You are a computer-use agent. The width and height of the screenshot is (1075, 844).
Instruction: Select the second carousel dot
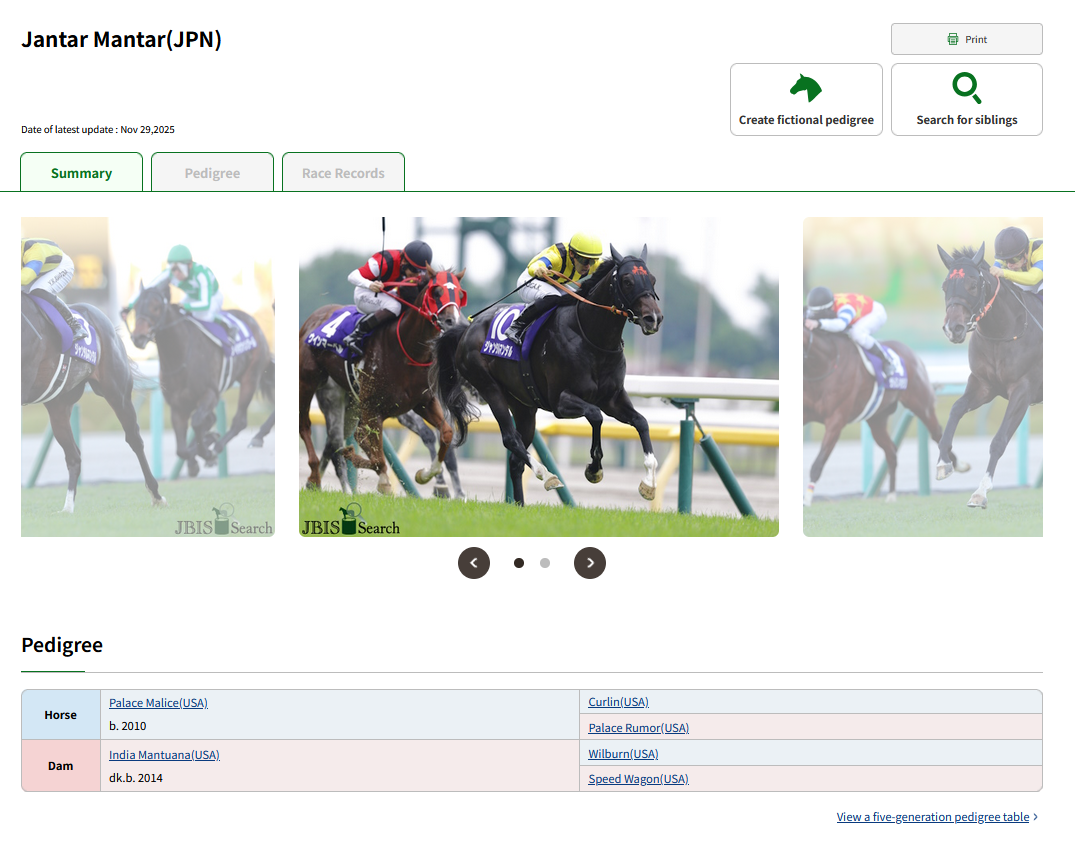point(545,563)
